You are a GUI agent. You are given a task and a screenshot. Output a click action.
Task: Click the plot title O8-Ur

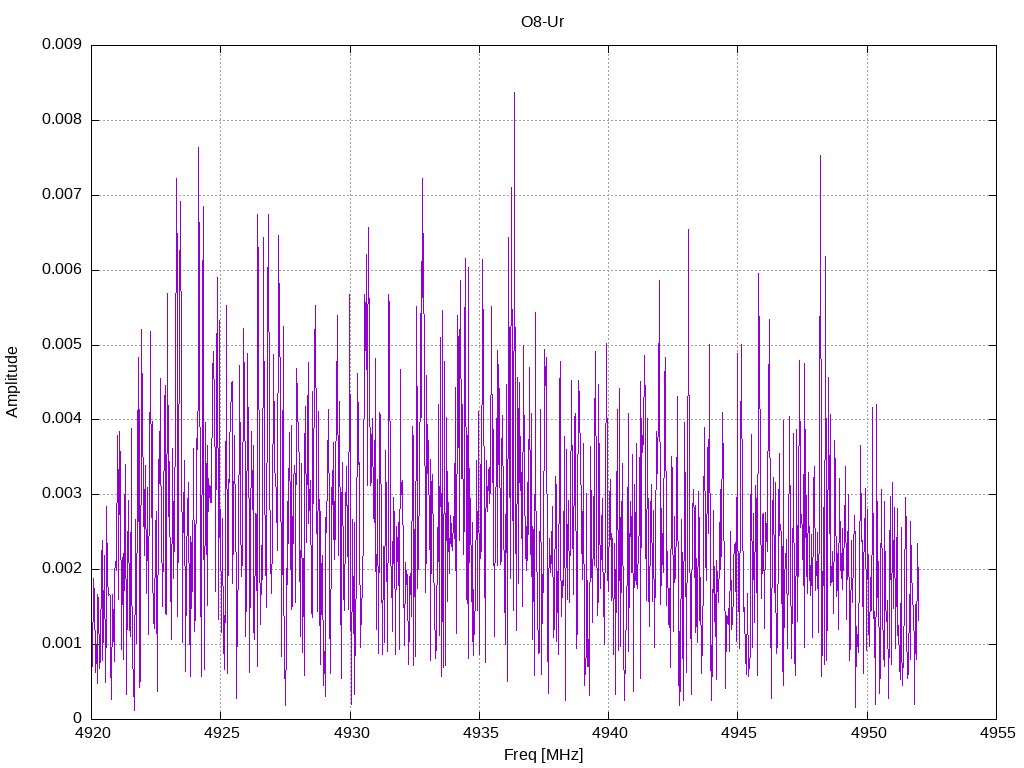point(542,22)
